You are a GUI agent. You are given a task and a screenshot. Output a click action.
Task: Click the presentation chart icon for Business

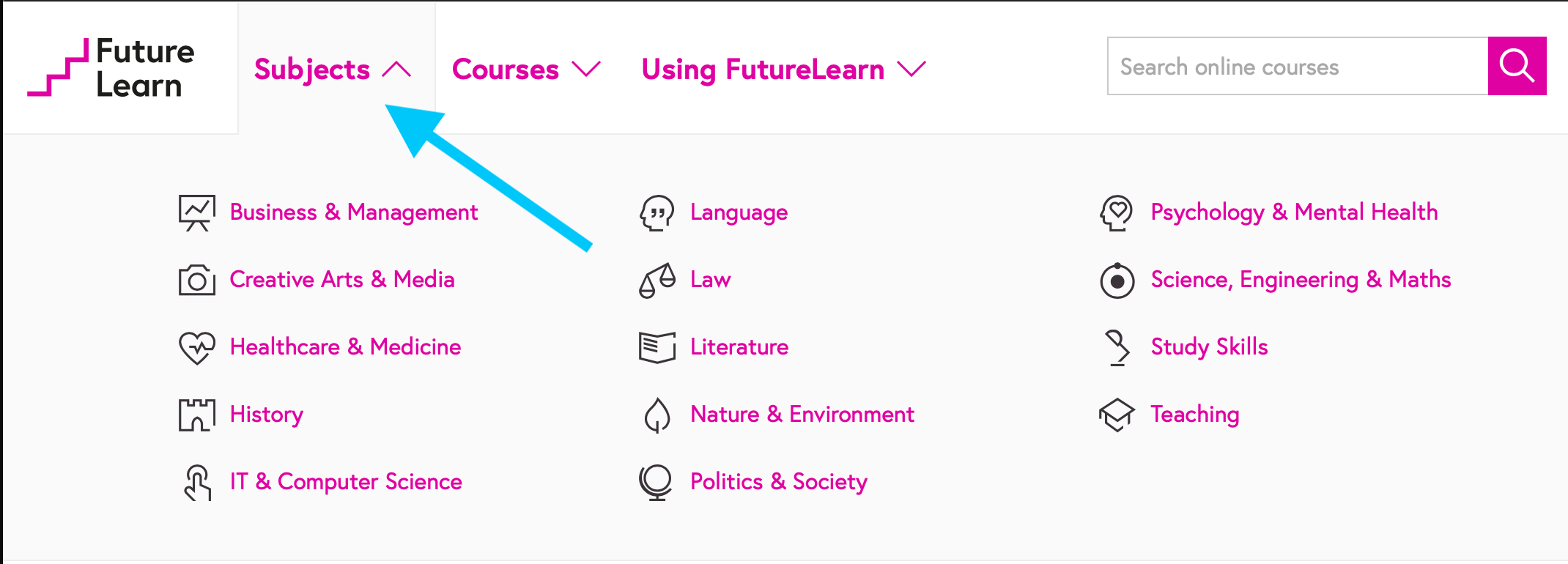pos(197,212)
